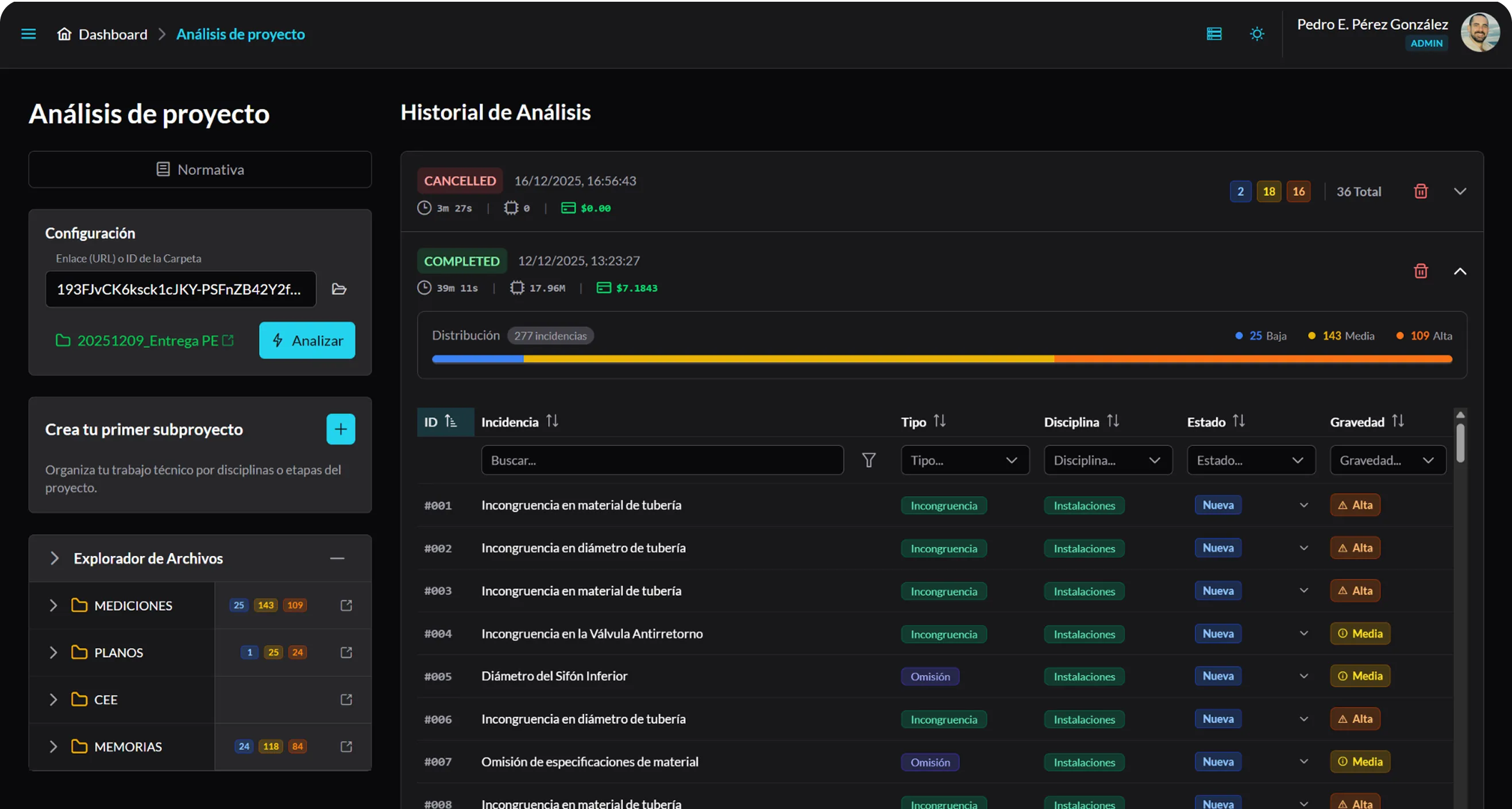Go to Dashboard breadcrumb
Viewport: 1512px width, 809px height.
coord(112,34)
